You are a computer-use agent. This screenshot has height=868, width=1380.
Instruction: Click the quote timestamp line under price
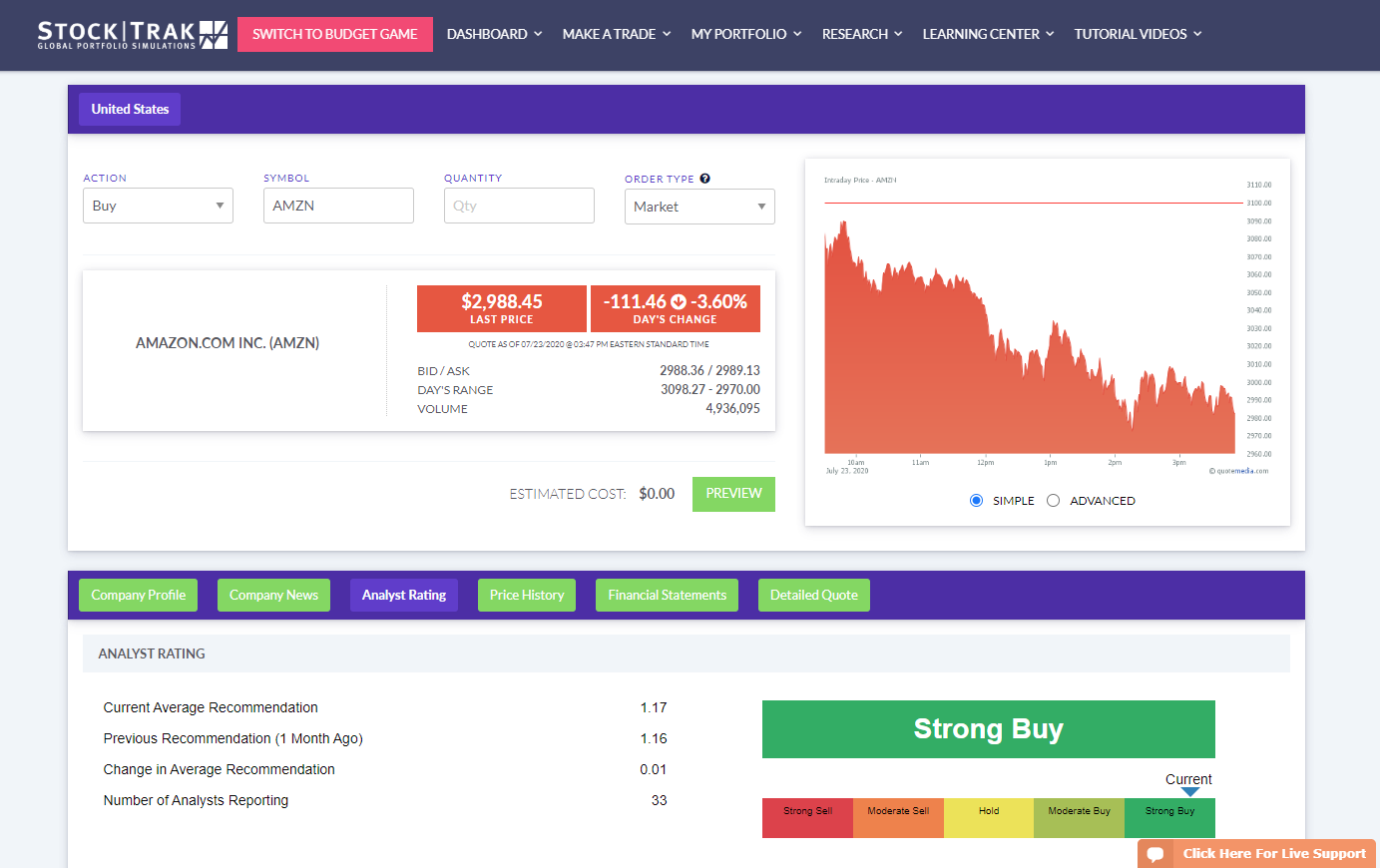pos(589,344)
